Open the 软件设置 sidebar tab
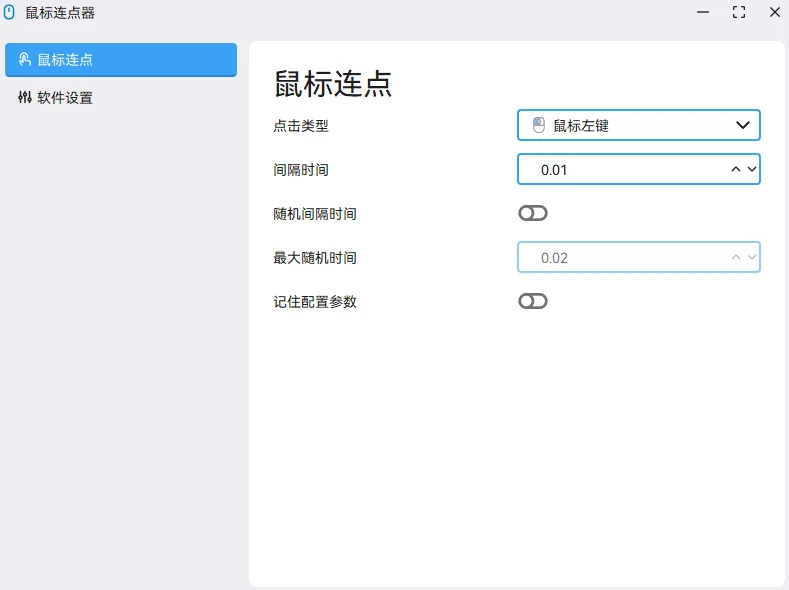Screen dimensions: 789x590 (x=121, y=98)
